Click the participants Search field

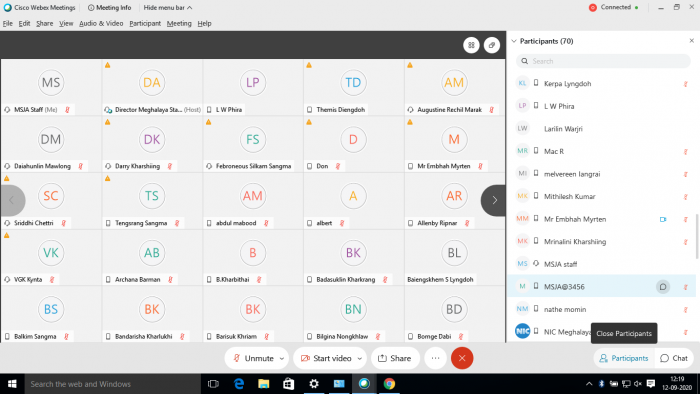[x=603, y=61]
